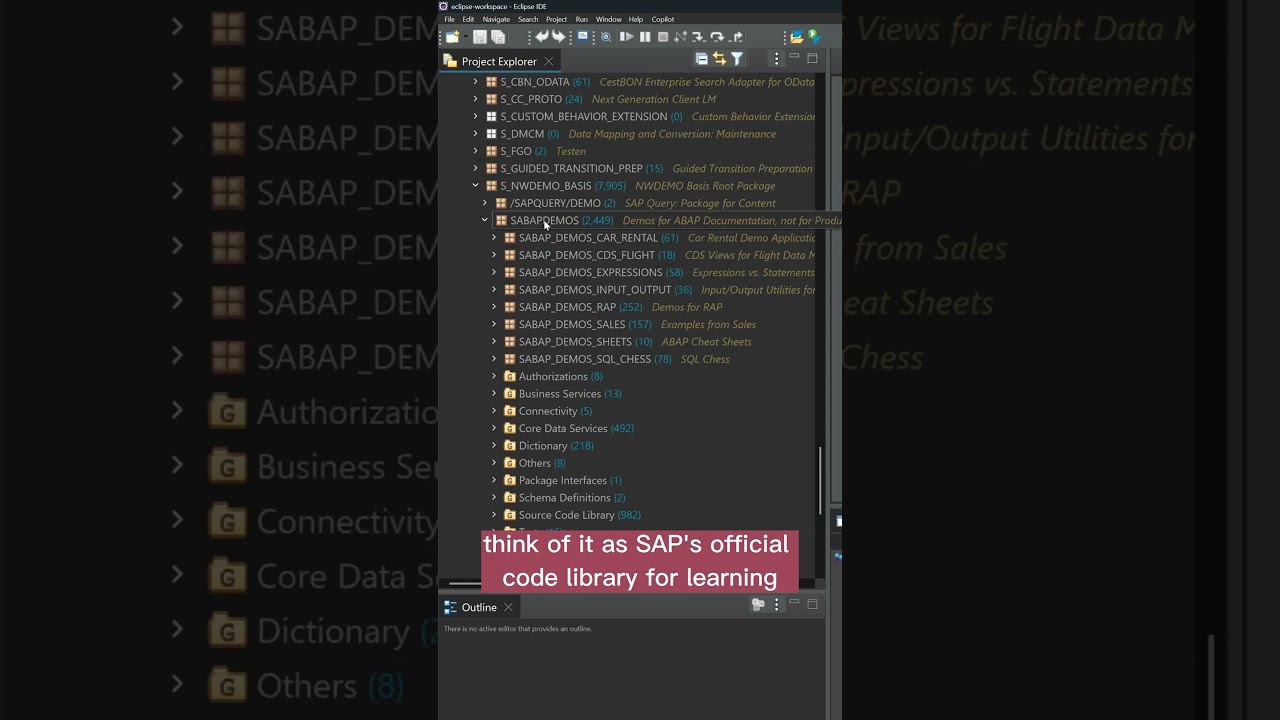Expand the Source Code Library folder
This screenshot has width=1280, height=720.
coord(494,515)
